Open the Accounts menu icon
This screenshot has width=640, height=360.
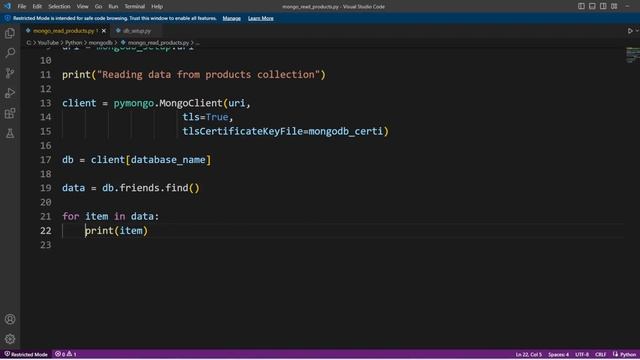[x=10, y=319]
